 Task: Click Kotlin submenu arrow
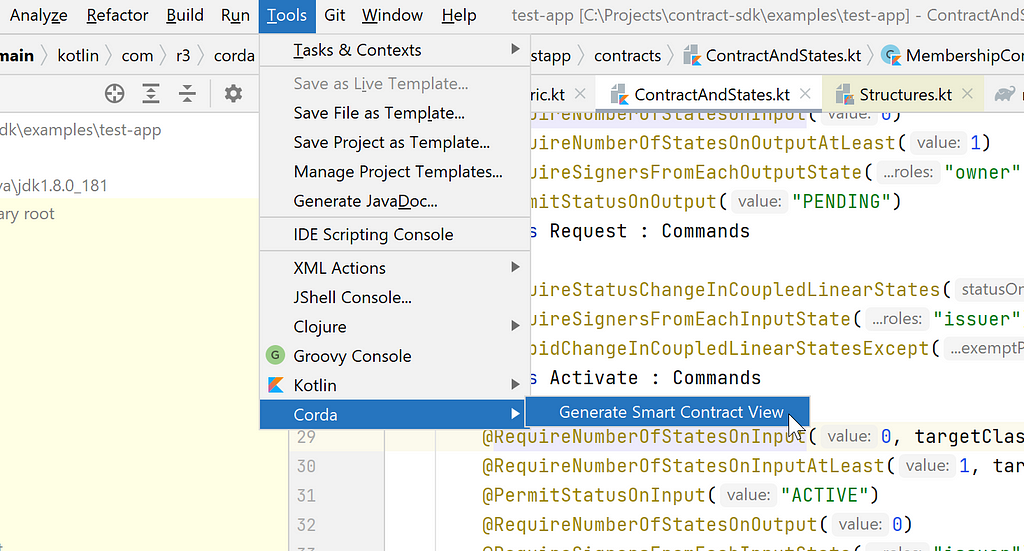pos(515,385)
